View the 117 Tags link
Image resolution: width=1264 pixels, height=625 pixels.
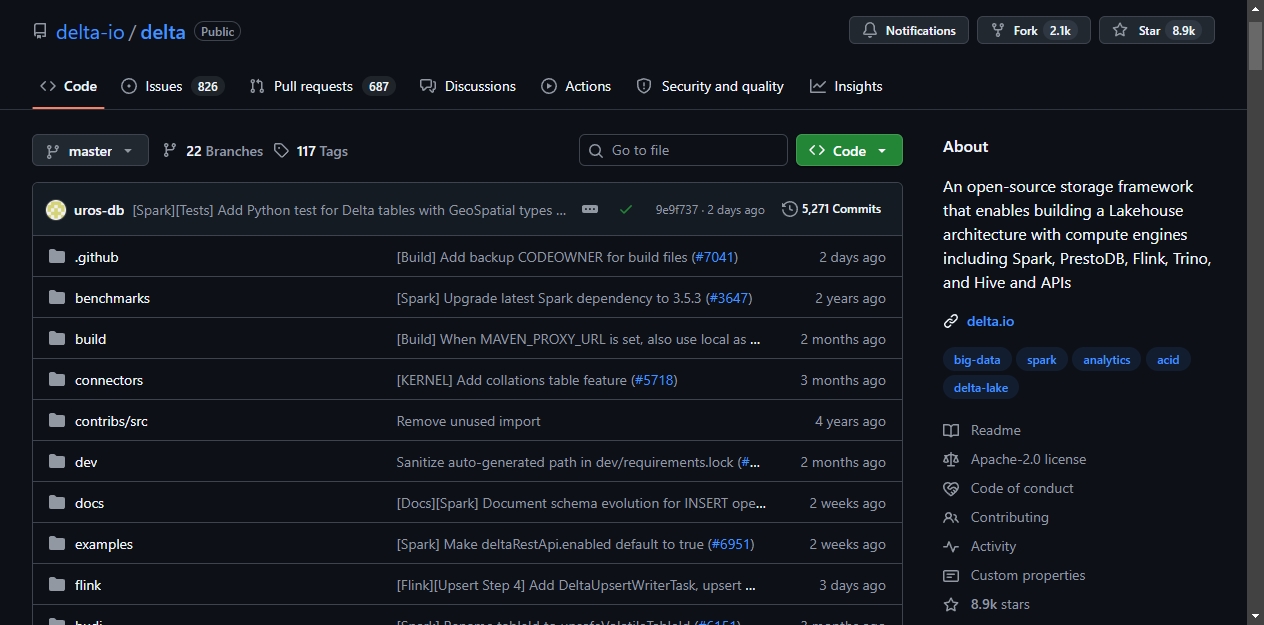point(311,151)
